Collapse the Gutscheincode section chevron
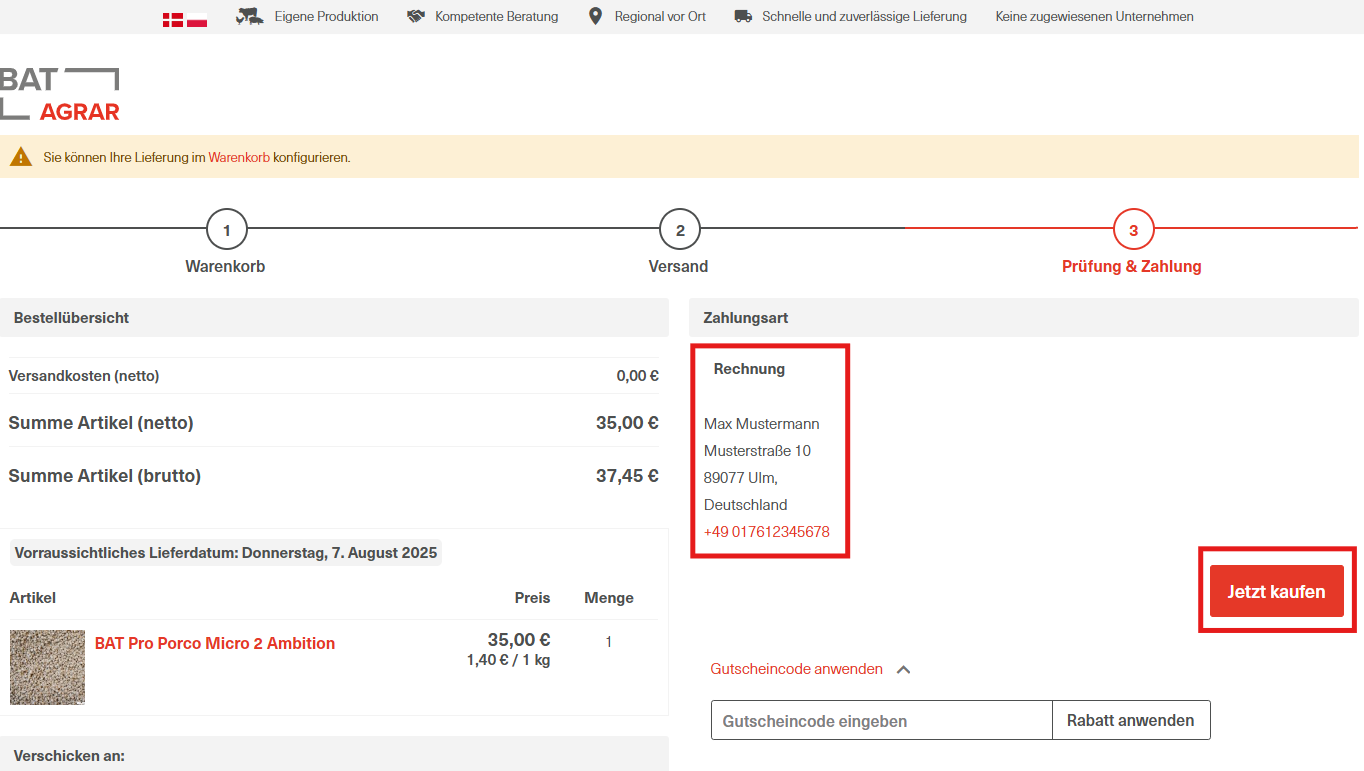Viewport: 1364px width, 771px height. coord(903,670)
